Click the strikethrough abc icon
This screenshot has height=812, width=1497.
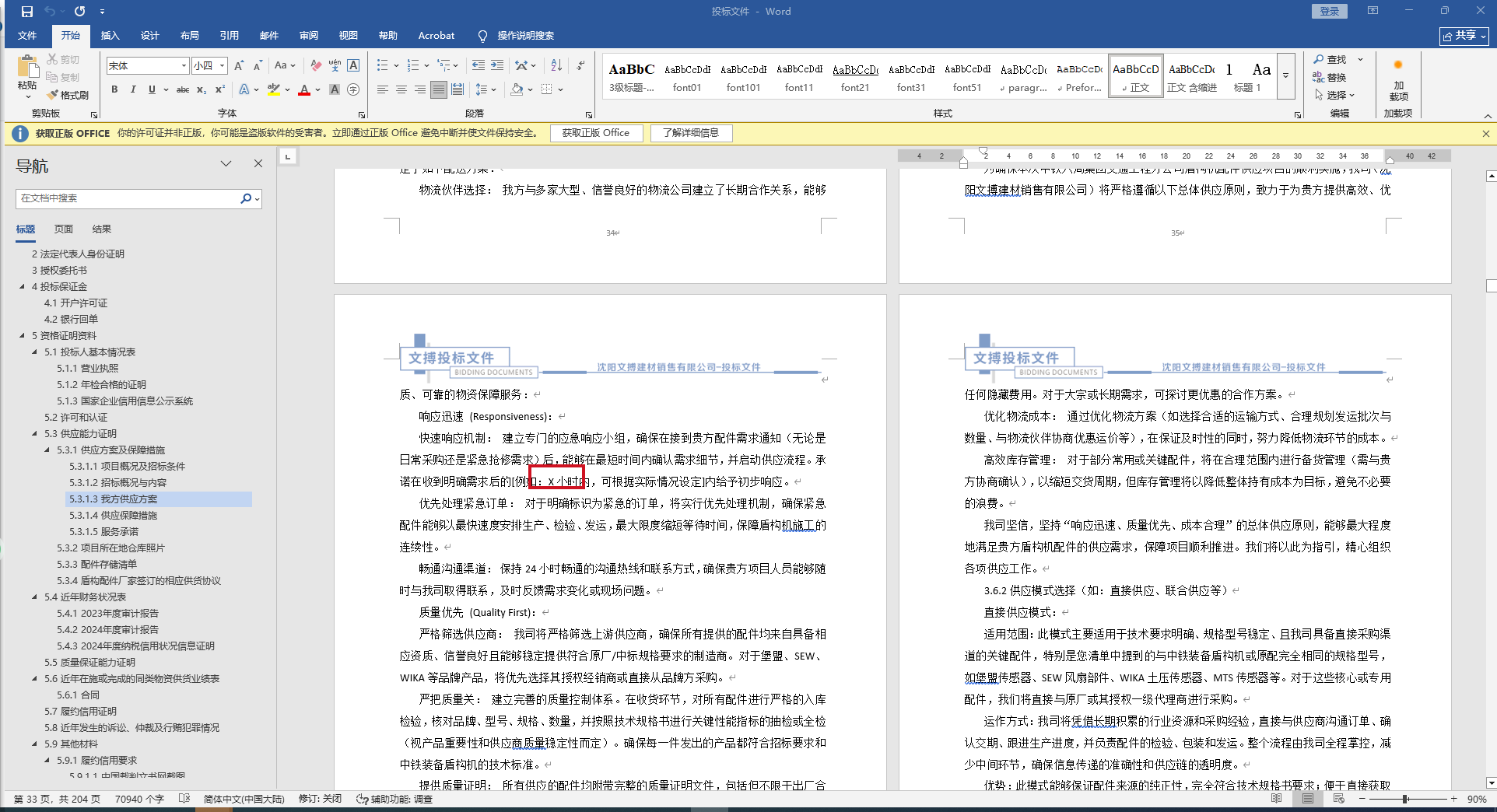point(183,89)
